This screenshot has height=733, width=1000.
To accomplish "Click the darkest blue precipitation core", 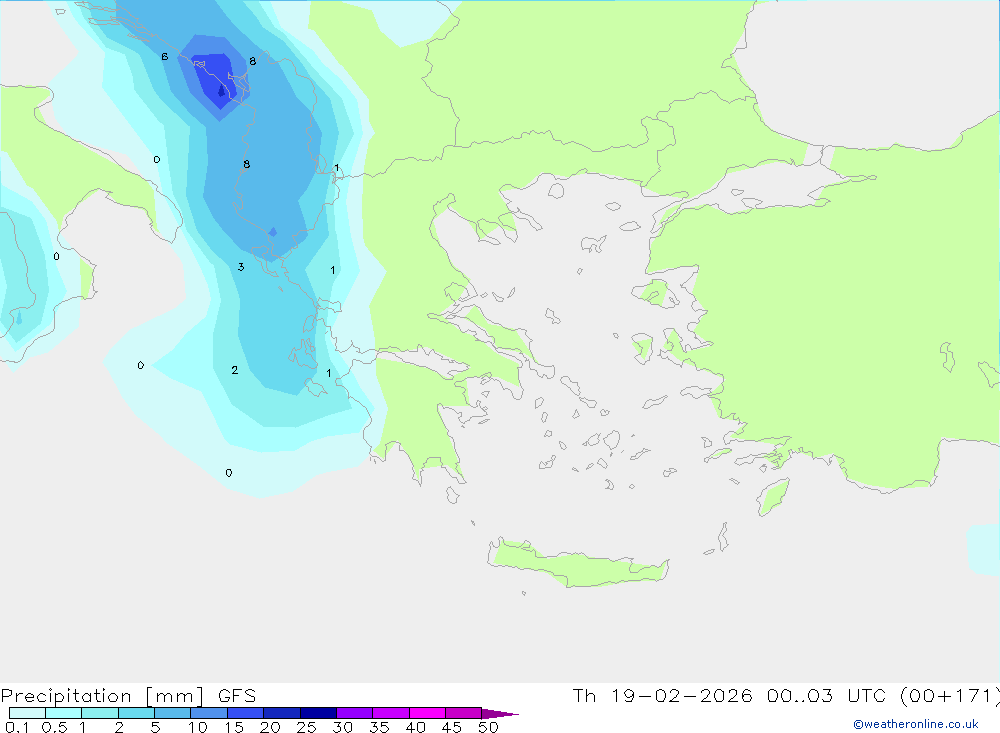I will (x=221, y=91).
